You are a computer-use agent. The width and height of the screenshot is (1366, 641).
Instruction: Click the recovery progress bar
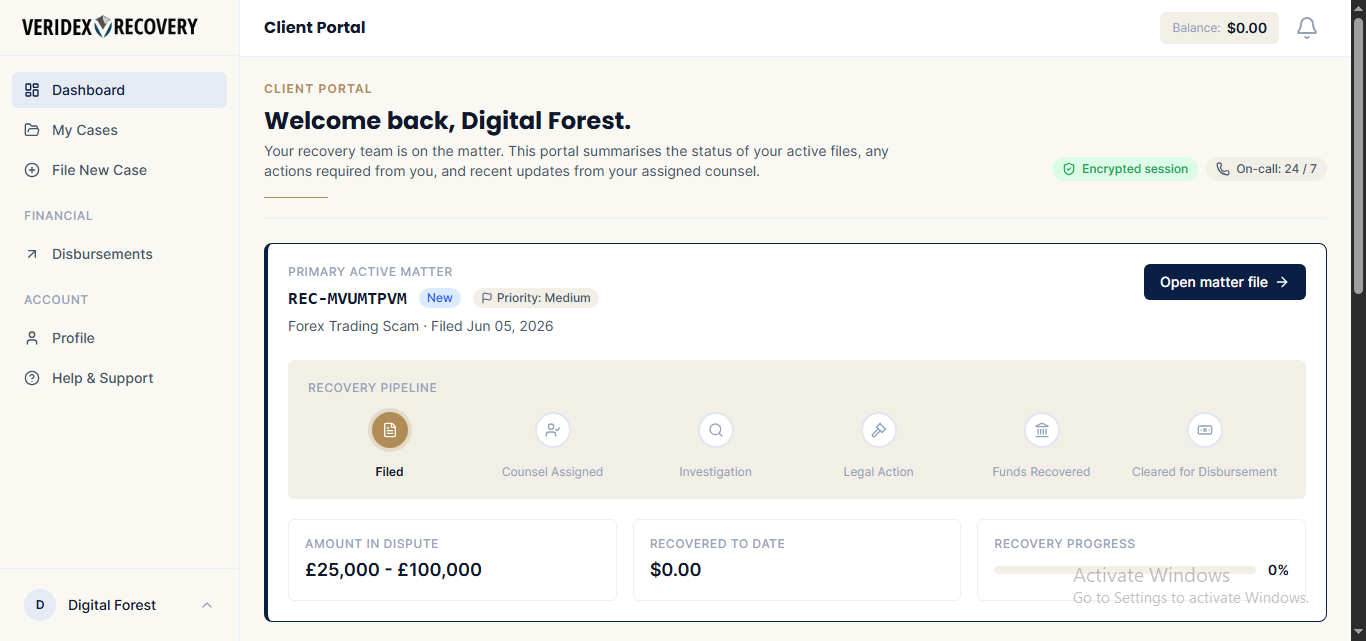click(1125, 570)
